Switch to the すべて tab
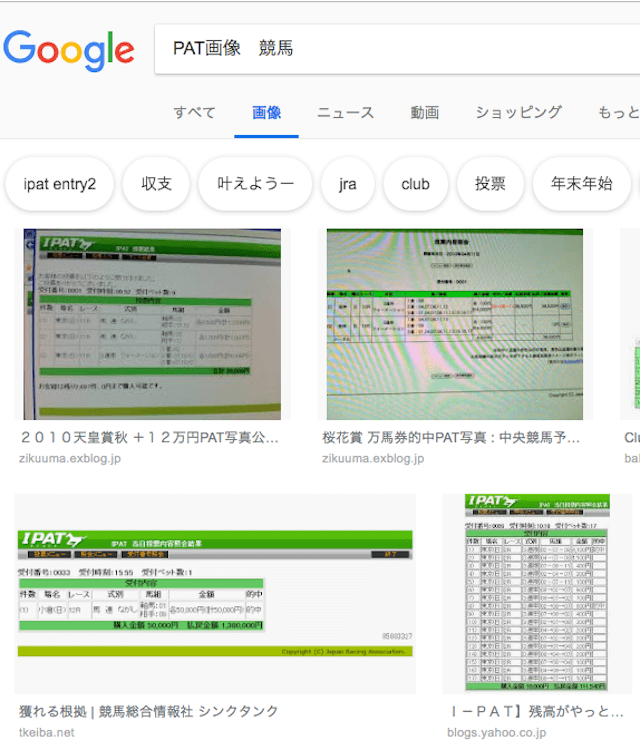 (194, 113)
